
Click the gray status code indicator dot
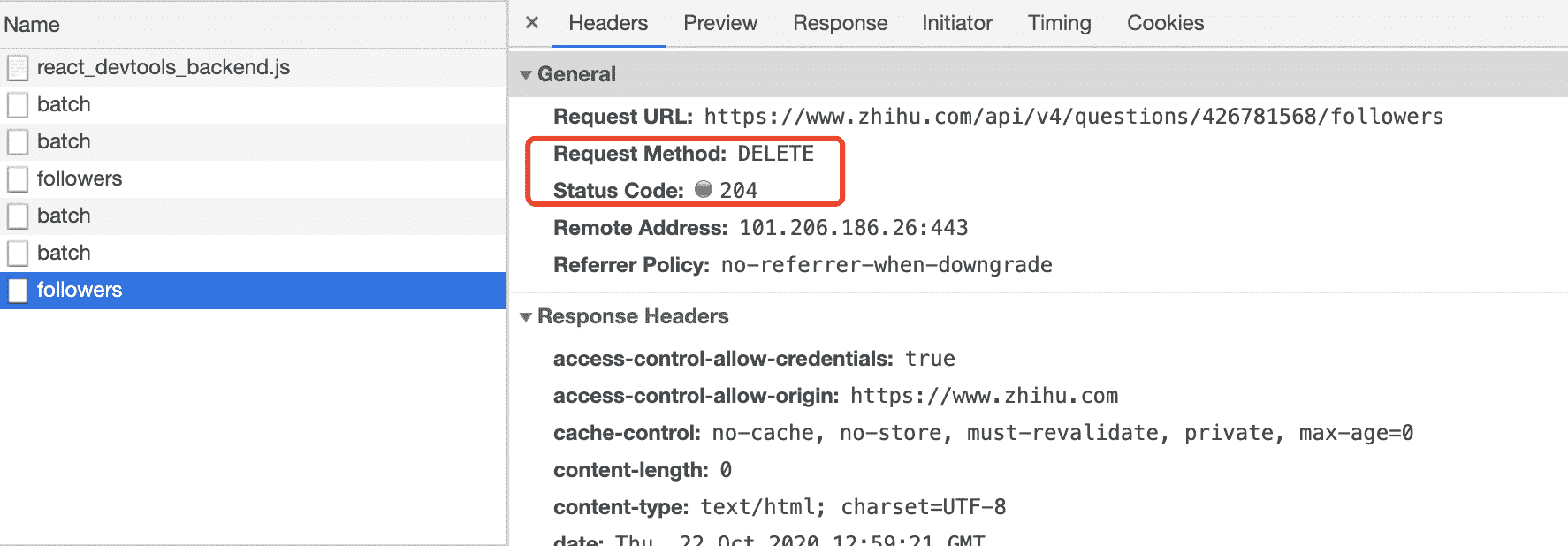click(704, 189)
